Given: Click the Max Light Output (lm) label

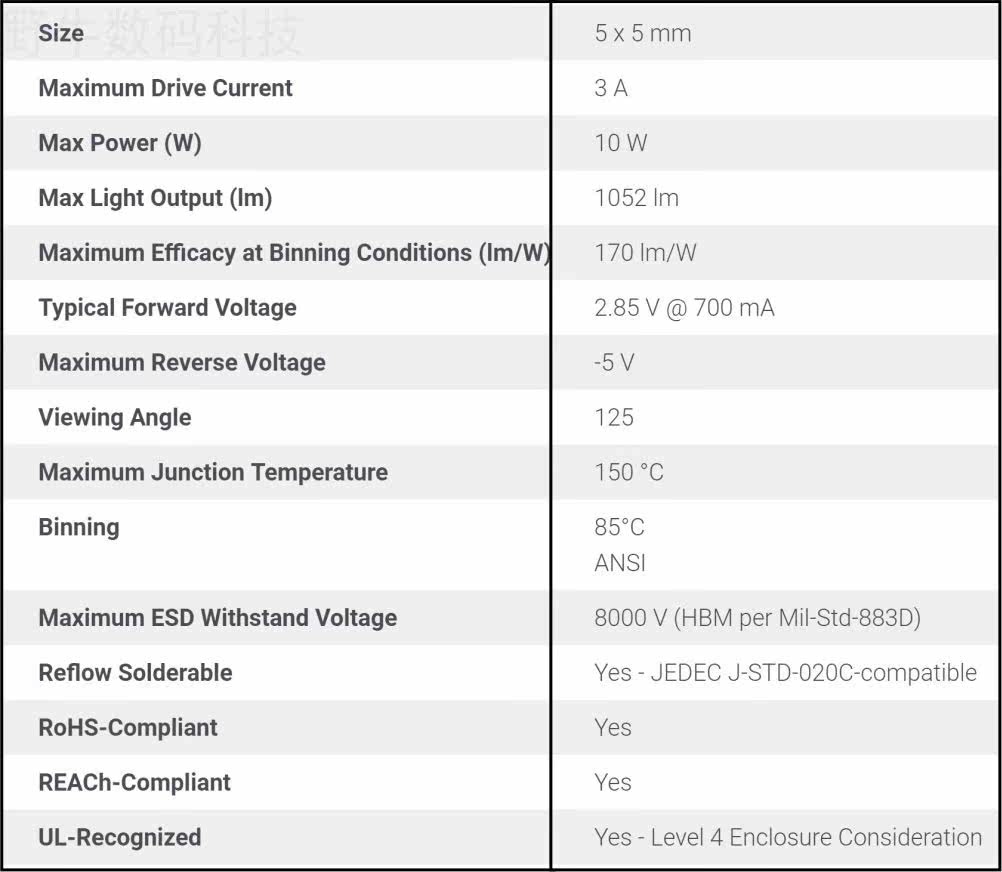Looking at the screenshot, I should tap(155, 198).
